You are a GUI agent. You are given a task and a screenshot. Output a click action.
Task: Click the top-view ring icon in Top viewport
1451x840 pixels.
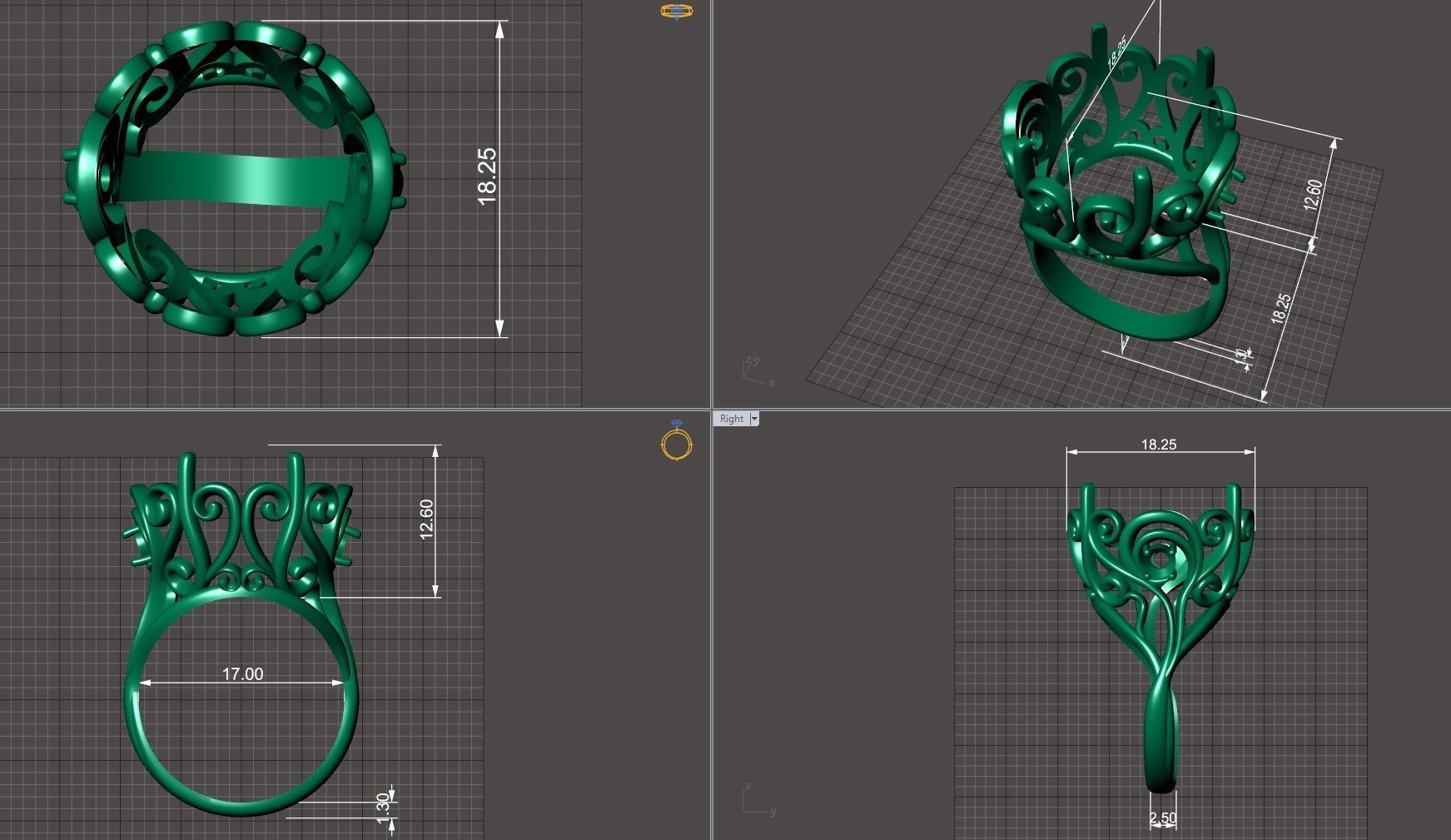[x=677, y=11]
